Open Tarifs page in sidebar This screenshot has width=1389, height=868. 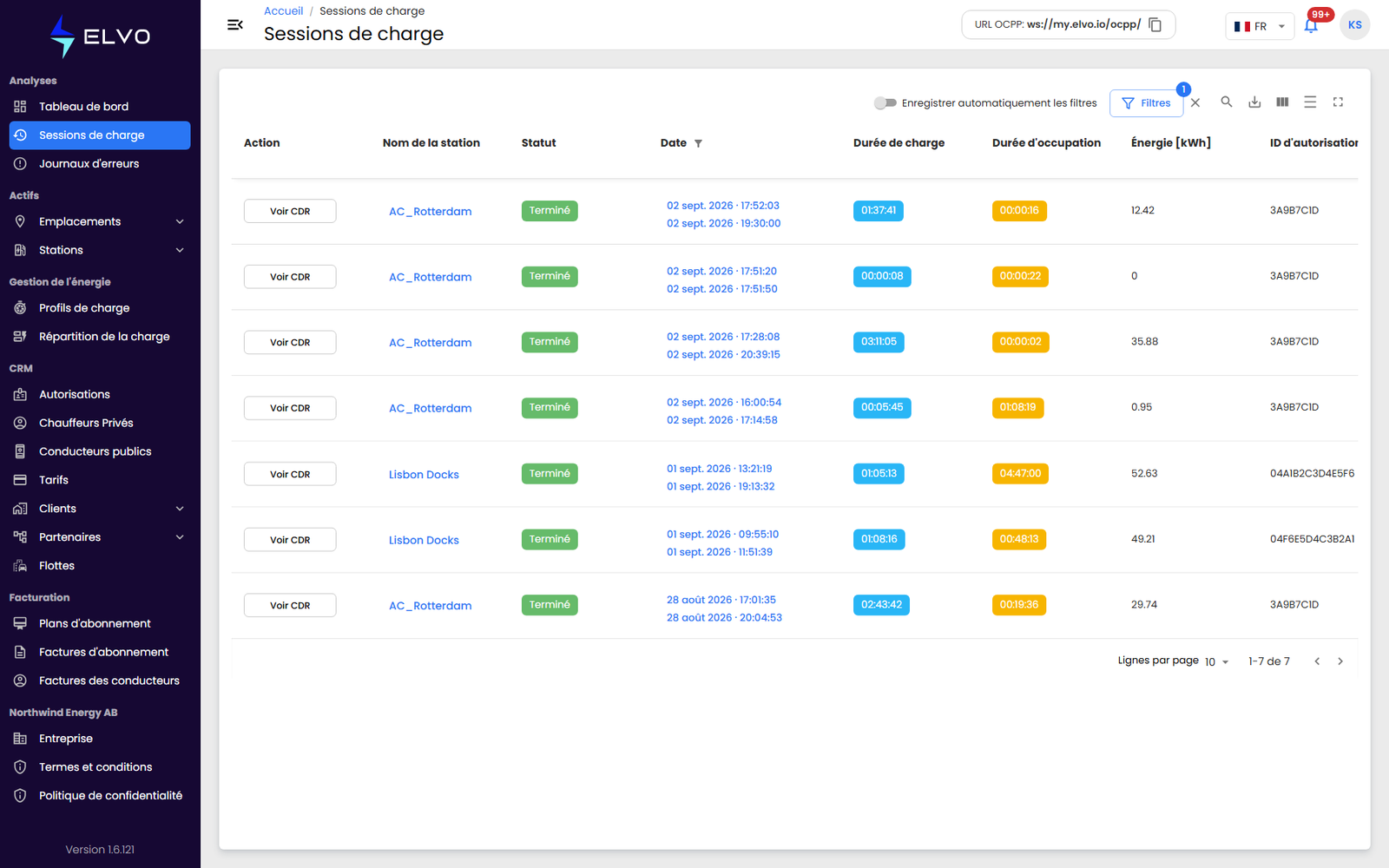tap(100, 480)
